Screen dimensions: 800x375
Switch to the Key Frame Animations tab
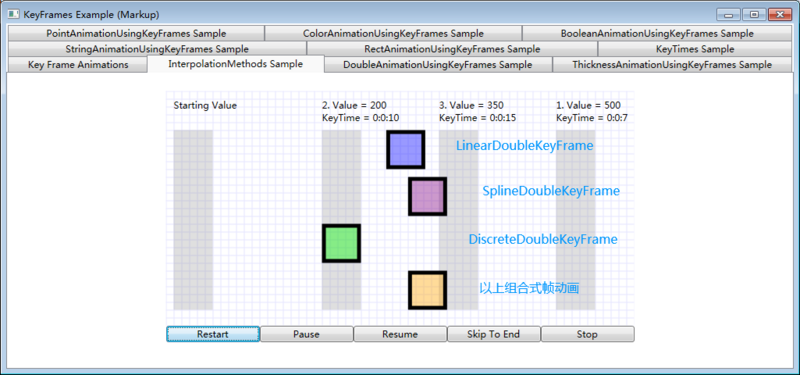78,65
